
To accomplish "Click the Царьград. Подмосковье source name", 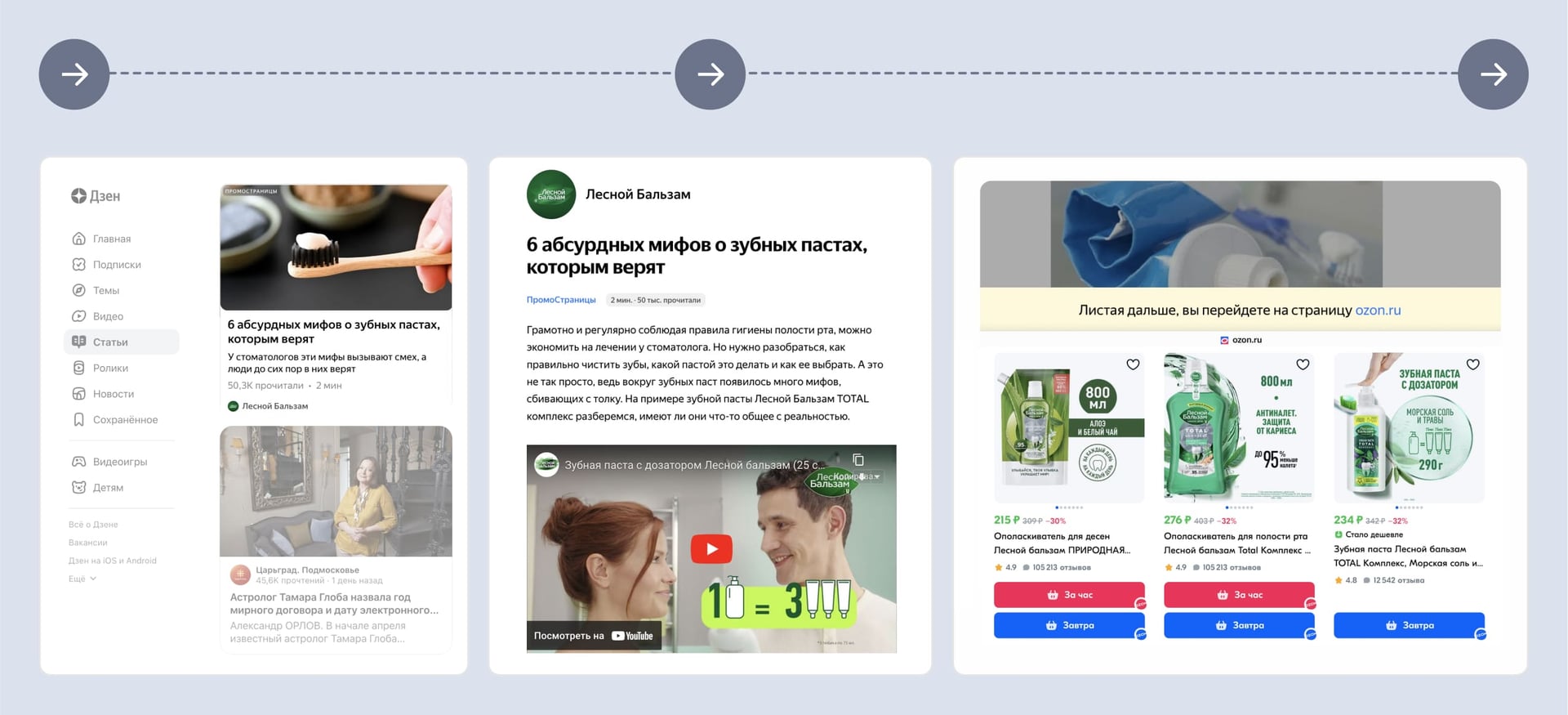I will pyautogui.click(x=307, y=570).
